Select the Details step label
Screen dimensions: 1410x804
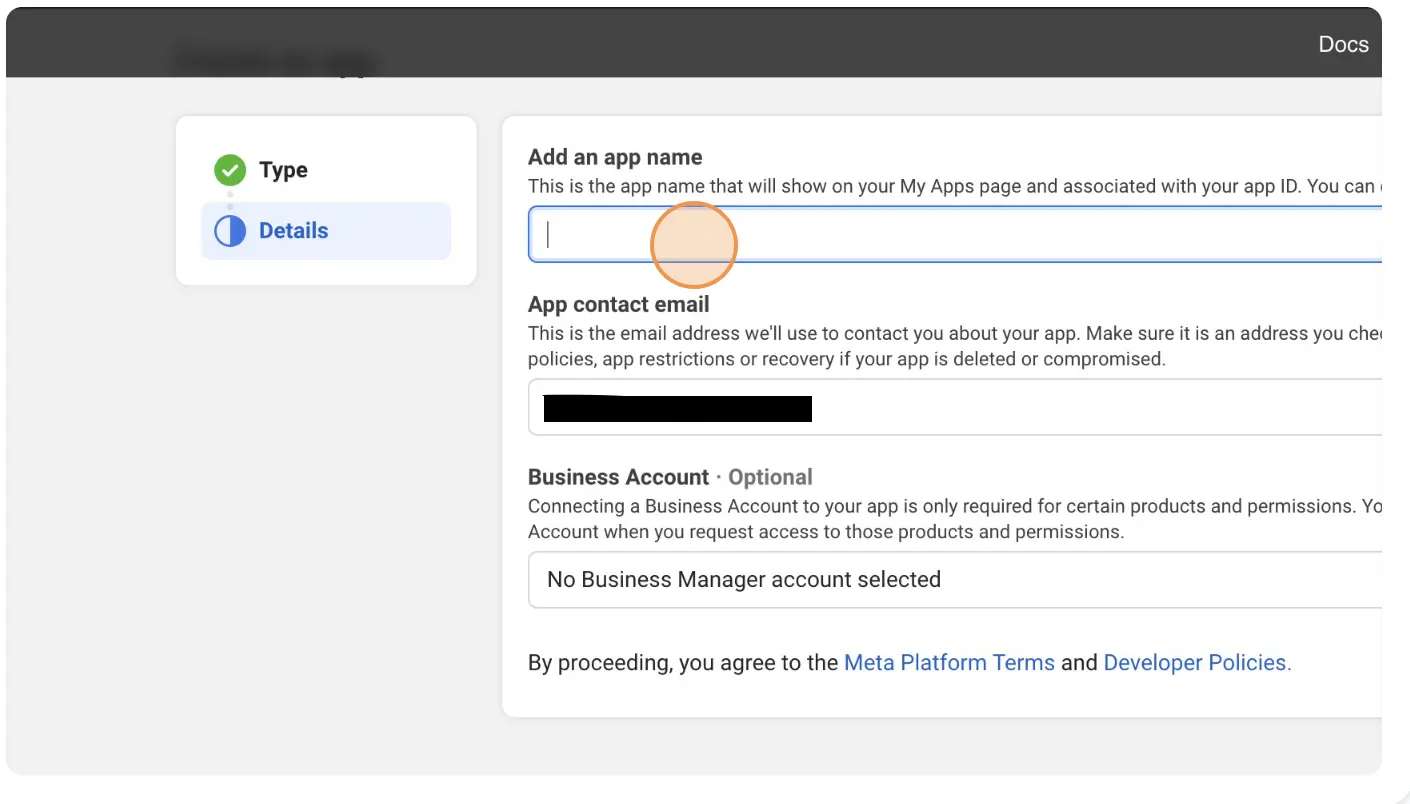pyautogui.click(x=293, y=231)
